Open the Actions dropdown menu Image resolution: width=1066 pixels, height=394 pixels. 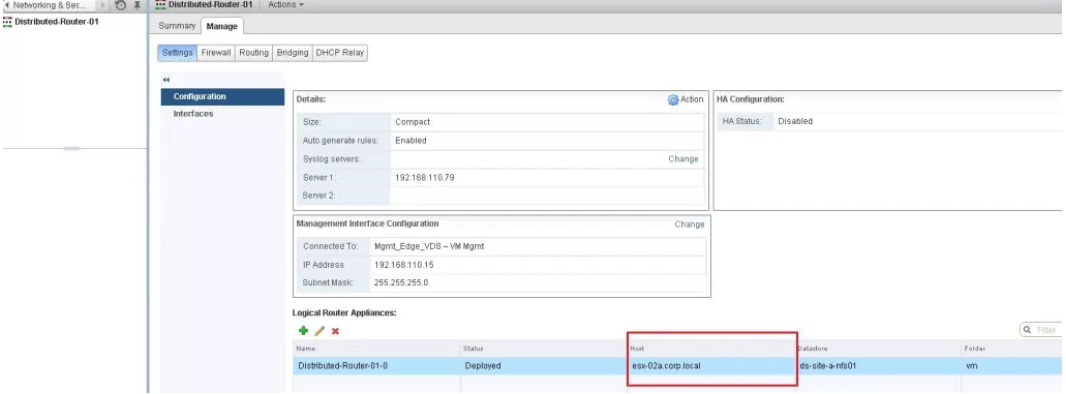286,5
